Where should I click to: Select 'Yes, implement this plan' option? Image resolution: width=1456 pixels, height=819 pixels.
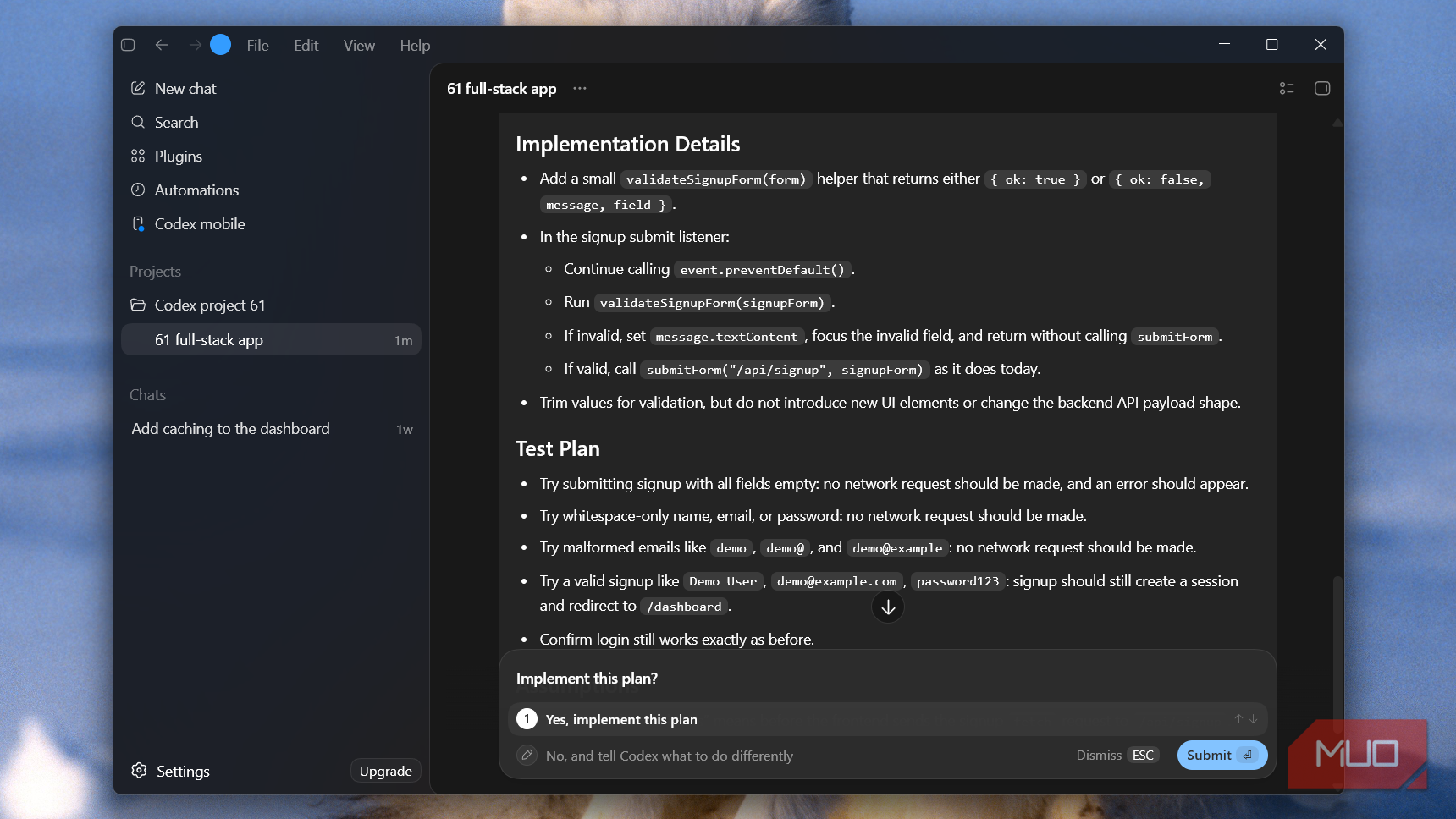click(x=887, y=719)
